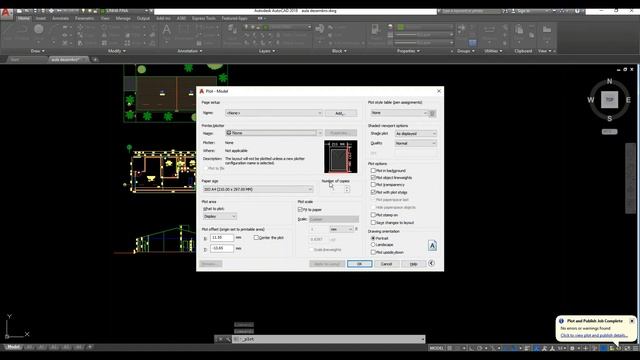
Task: Enable Plot upside-down checkbox
Action: [x=373, y=252]
